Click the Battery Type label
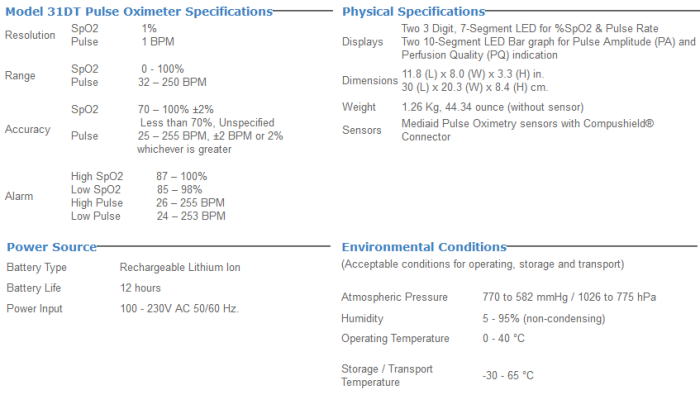 (x=37, y=267)
